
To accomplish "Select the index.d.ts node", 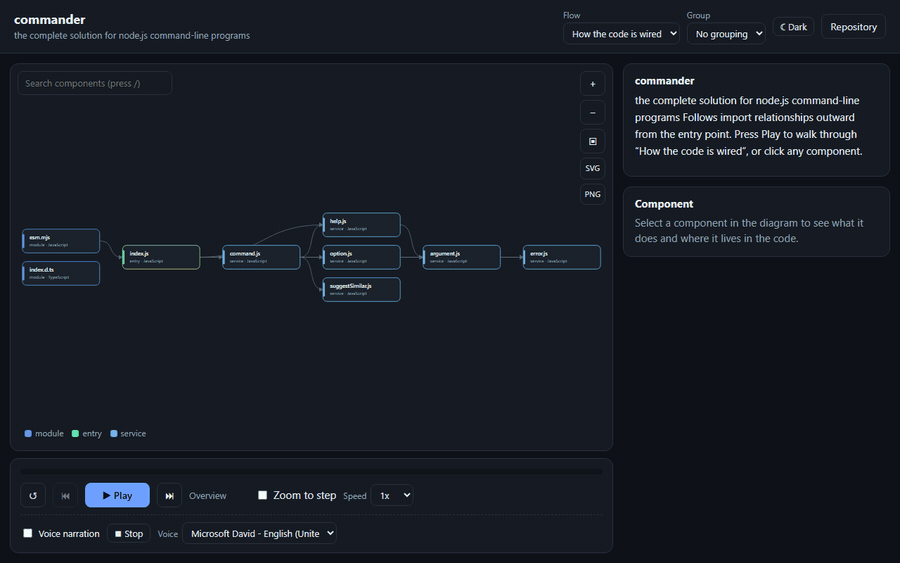I will pos(61,273).
